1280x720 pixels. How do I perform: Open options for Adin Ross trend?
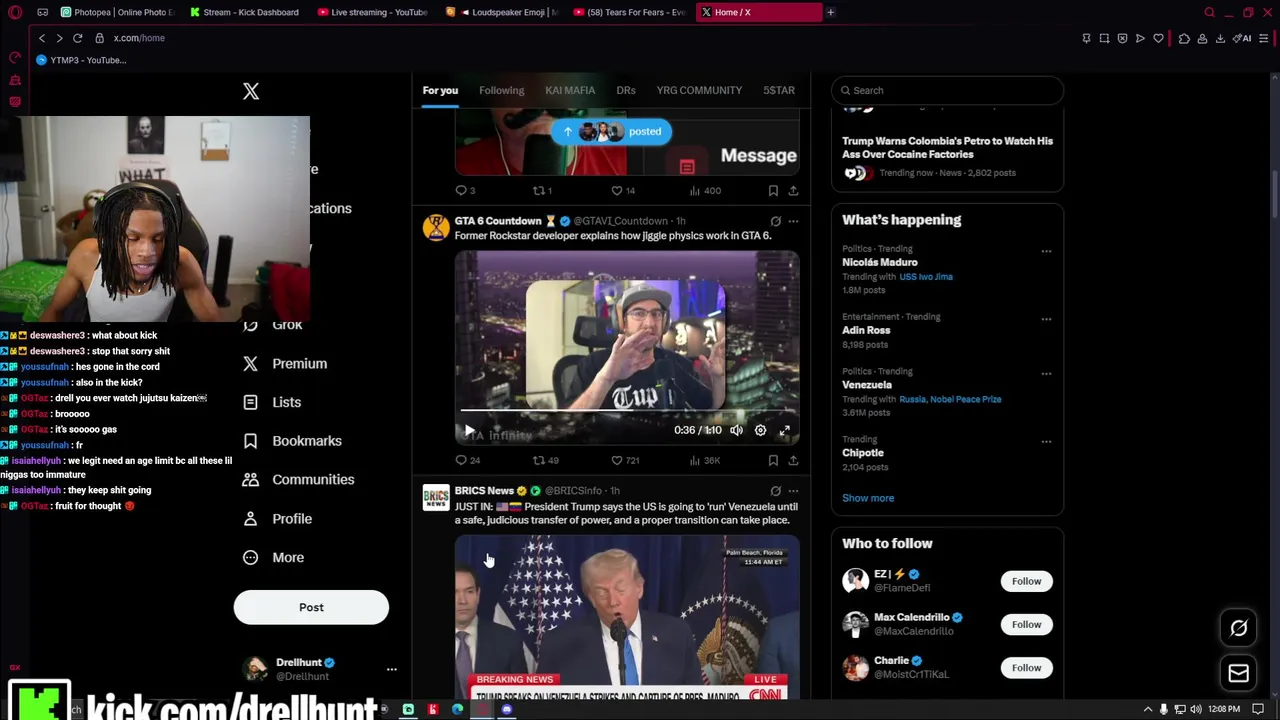(x=1046, y=319)
